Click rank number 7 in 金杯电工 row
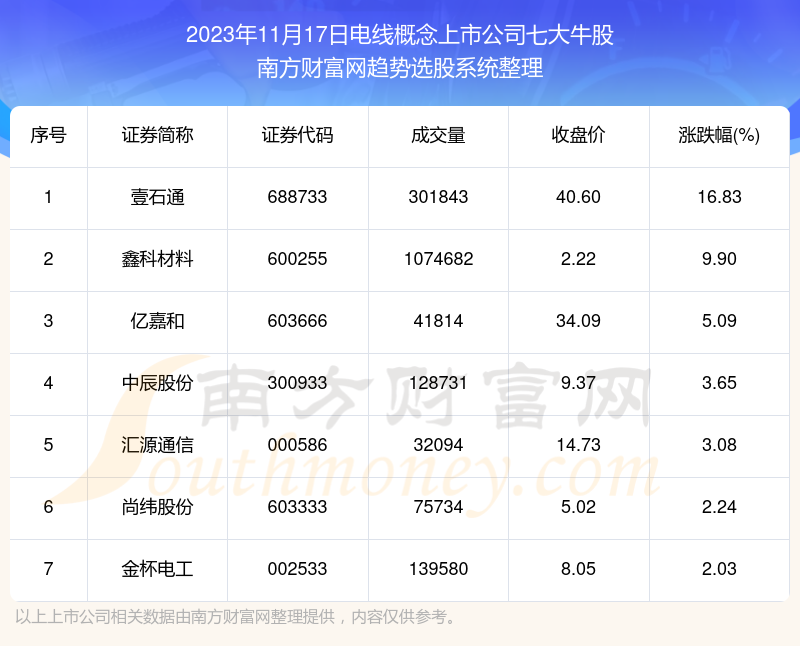800x646 pixels. (48, 569)
